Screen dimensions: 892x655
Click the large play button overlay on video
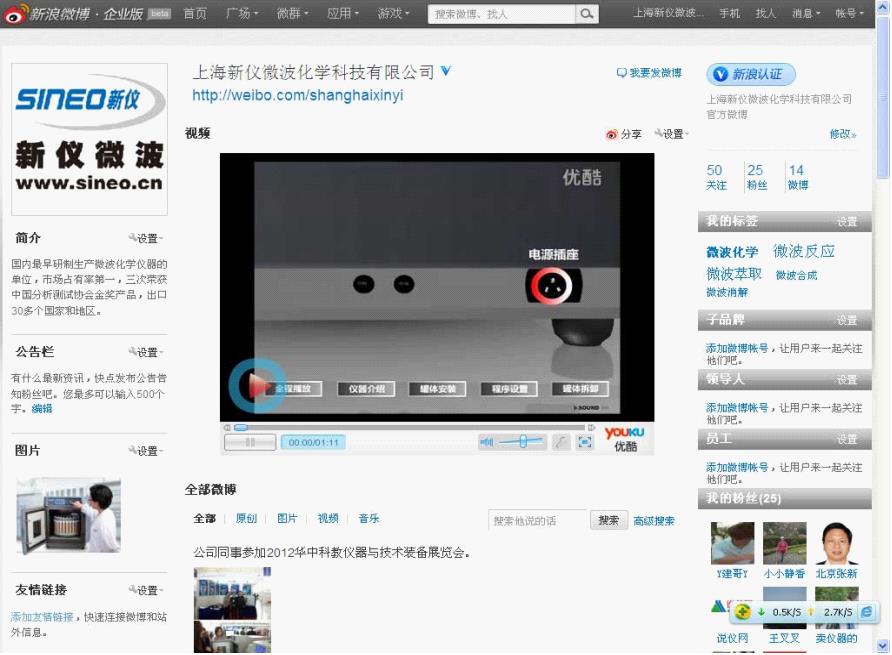pos(256,385)
